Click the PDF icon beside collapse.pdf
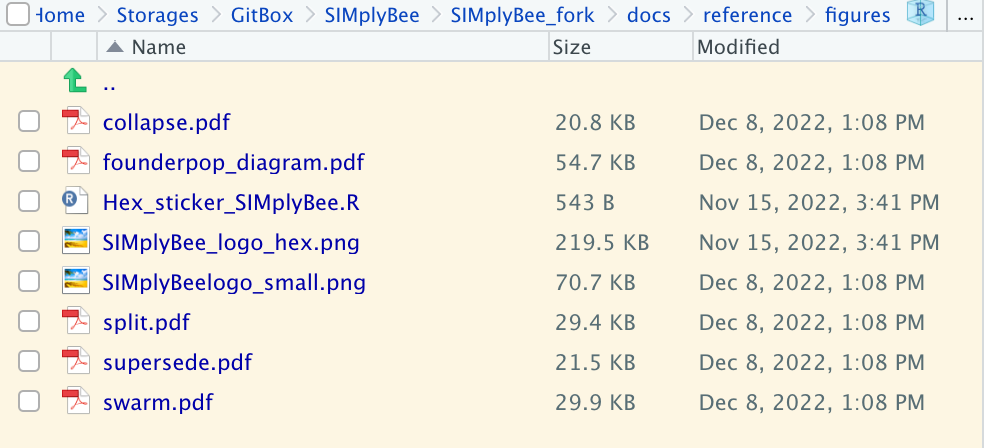Image resolution: width=984 pixels, height=448 pixels. [75, 122]
